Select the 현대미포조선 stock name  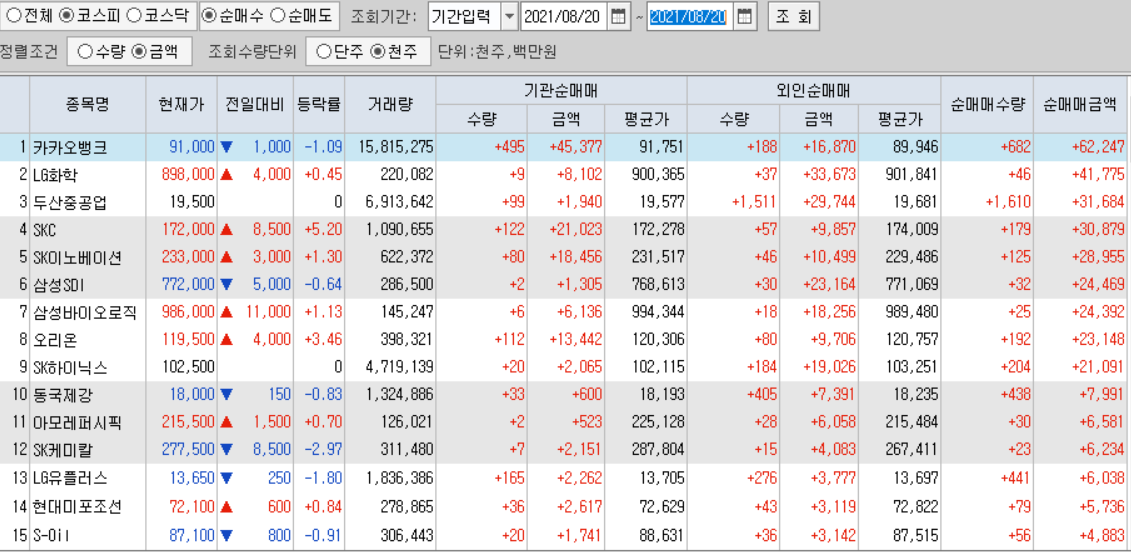tap(77, 507)
